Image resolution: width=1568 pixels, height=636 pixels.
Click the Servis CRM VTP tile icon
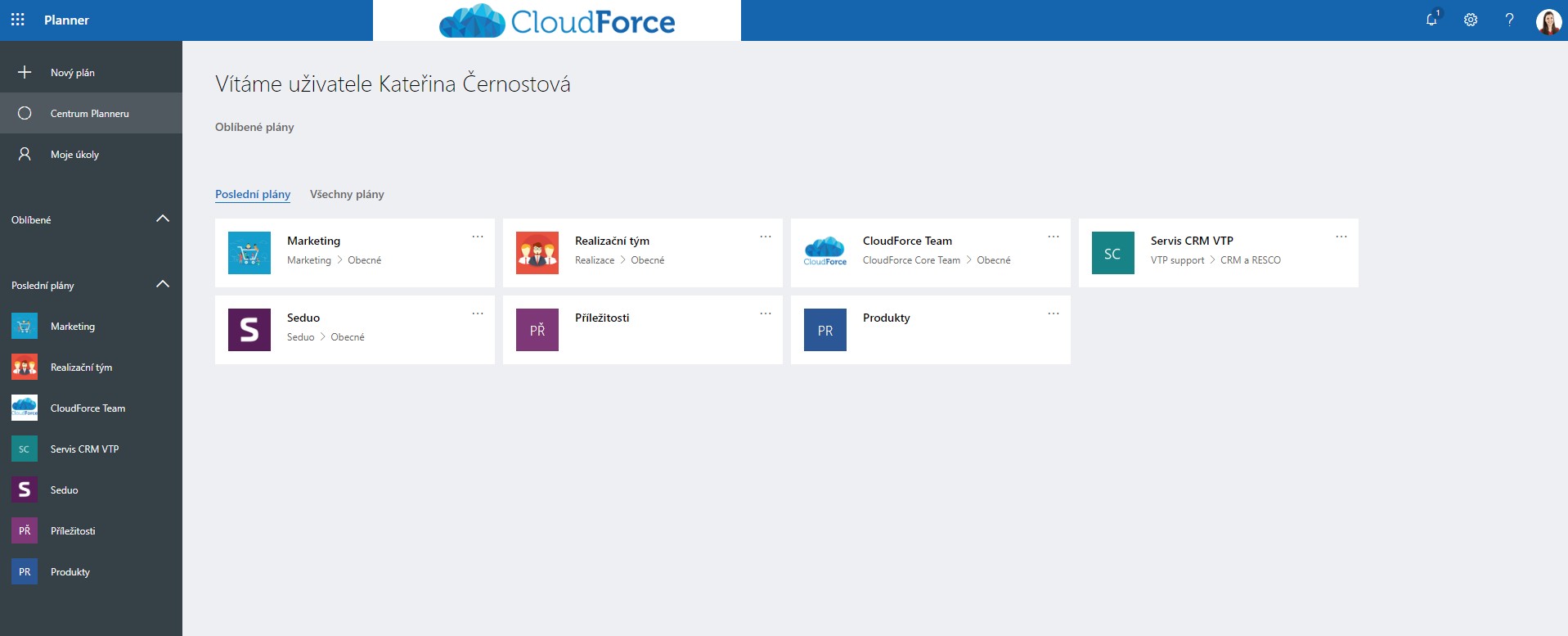[1112, 253]
